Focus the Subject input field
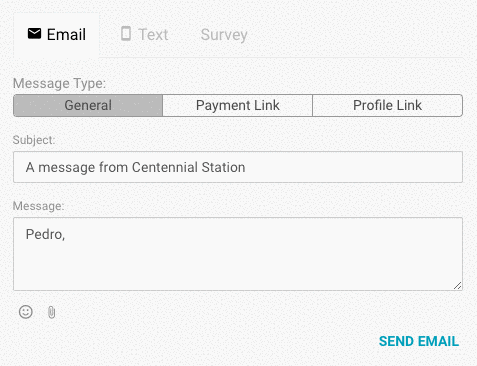The image size is (477, 366). click(x=238, y=167)
